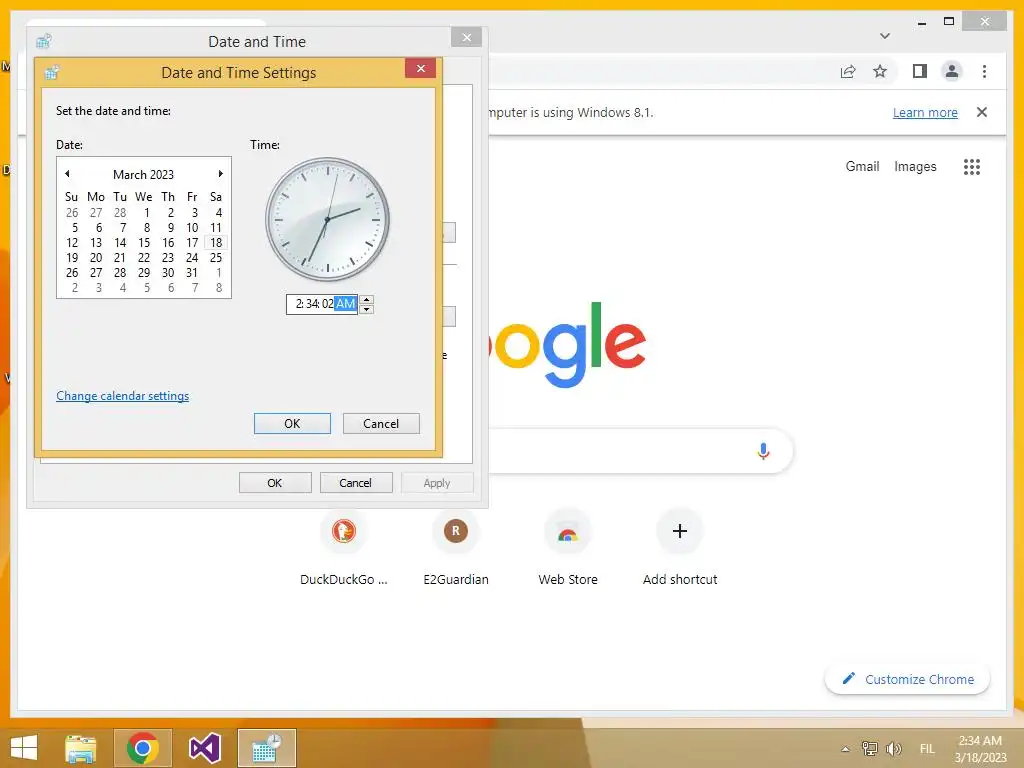Open the network tray icon
The width and height of the screenshot is (1024, 768).
(x=869, y=748)
